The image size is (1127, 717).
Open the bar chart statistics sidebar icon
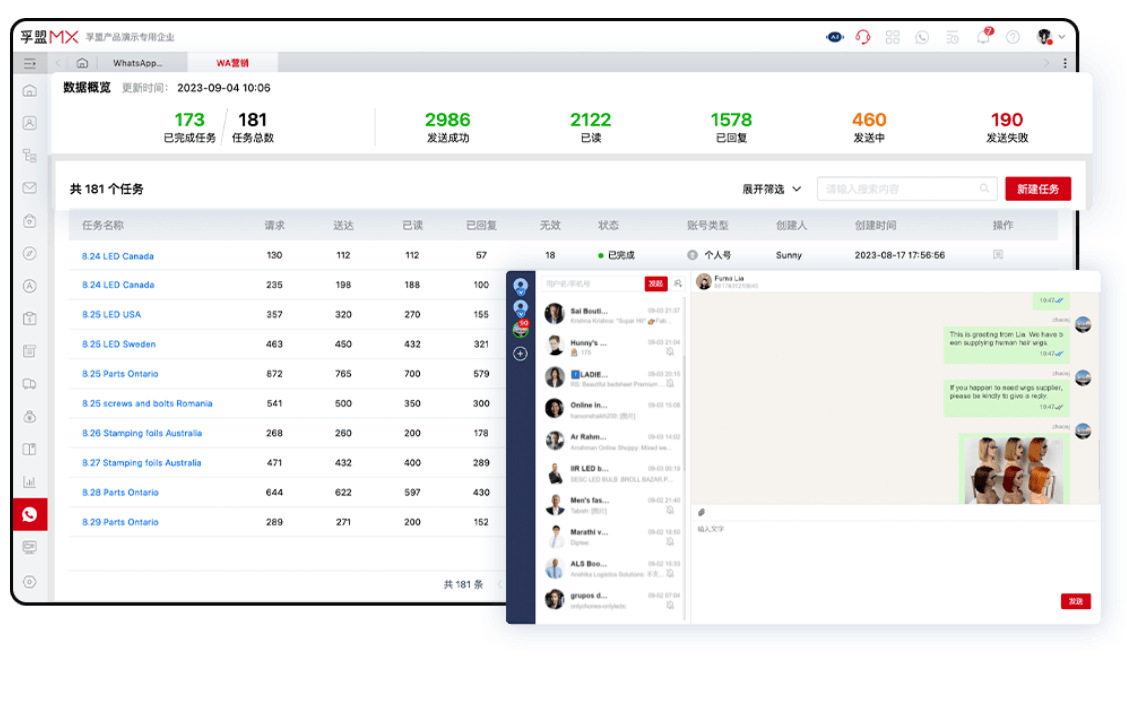tap(29, 481)
